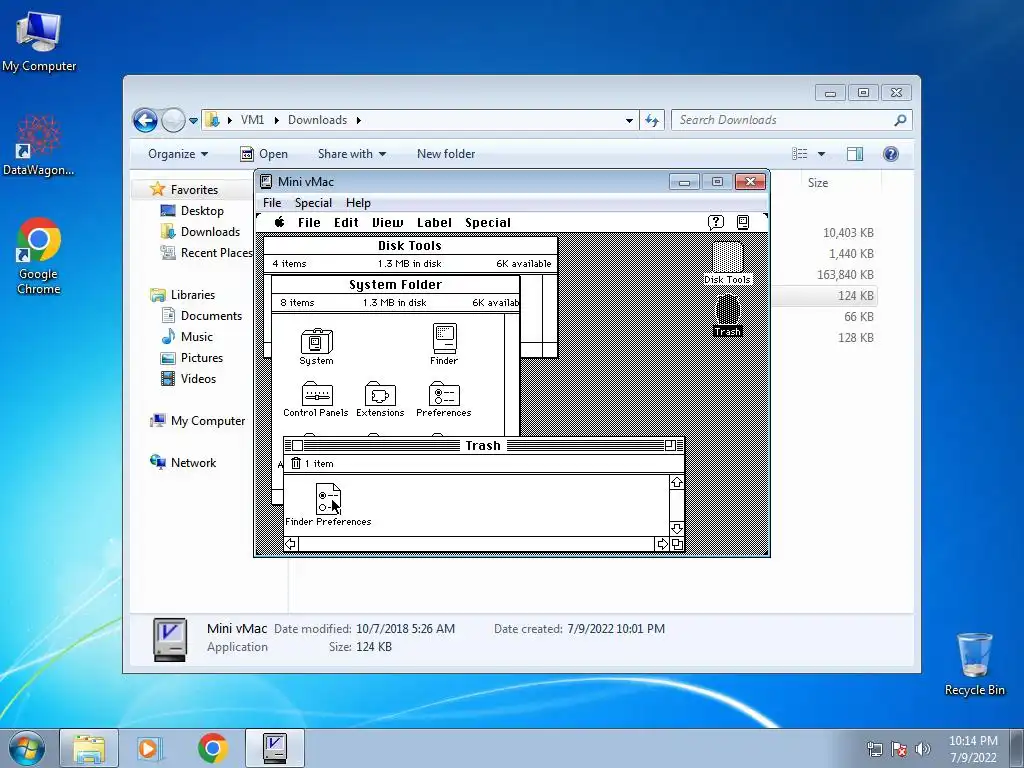
Task: Open the bold Special menu in Mac menu bar
Action: click(x=488, y=223)
